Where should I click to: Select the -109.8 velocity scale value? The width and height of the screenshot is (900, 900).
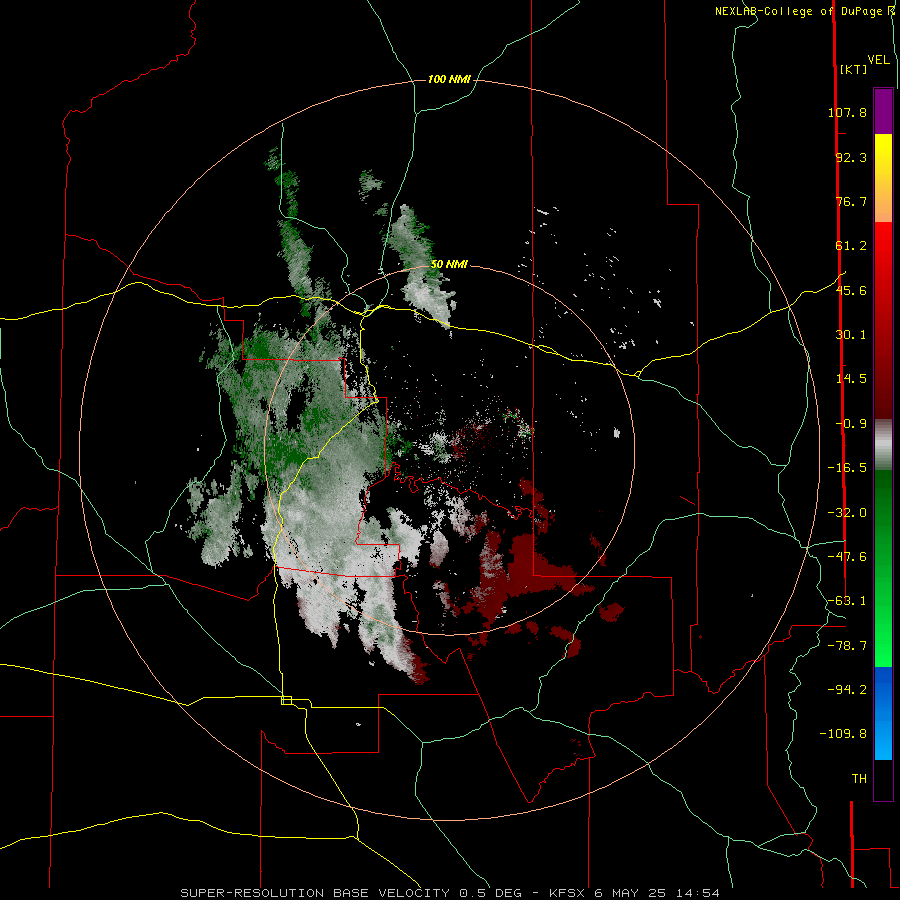pos(843,734)
